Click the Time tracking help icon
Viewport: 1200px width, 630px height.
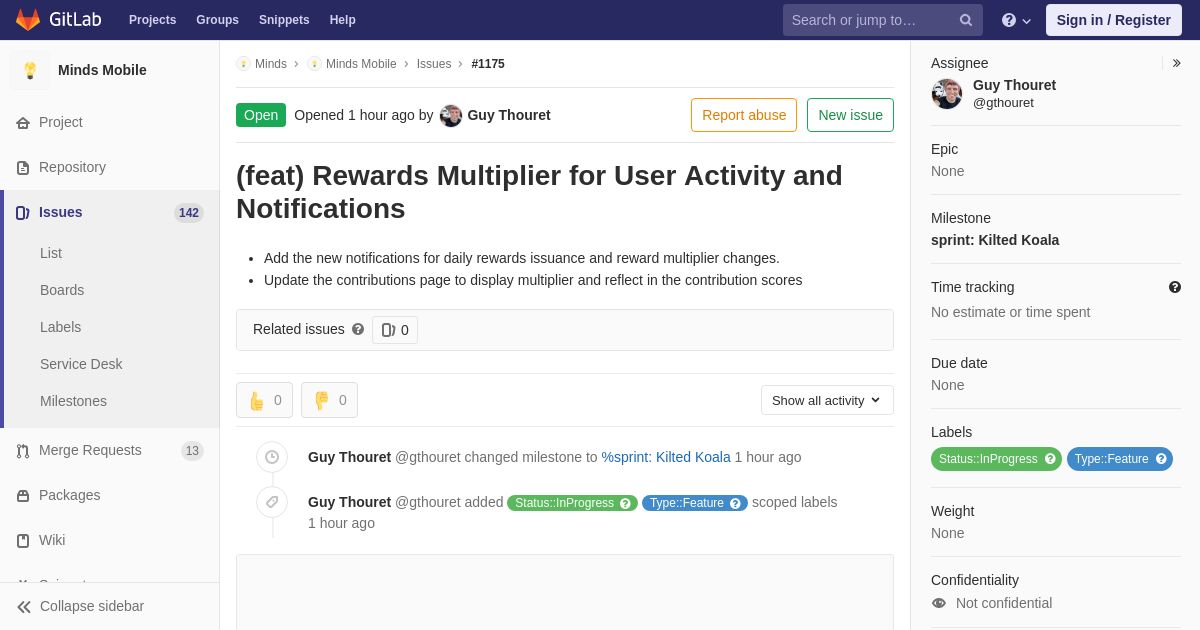[x=1175, y=287]
